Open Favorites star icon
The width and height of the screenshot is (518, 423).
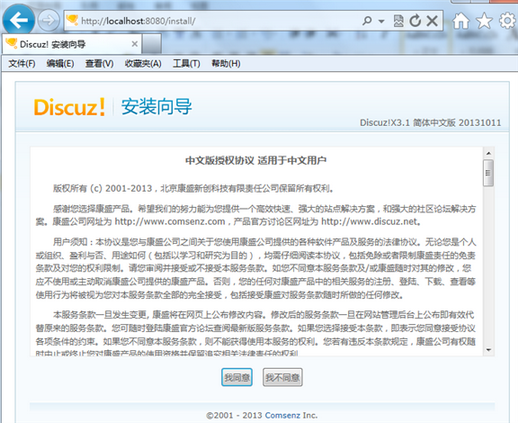click(484, 21)
